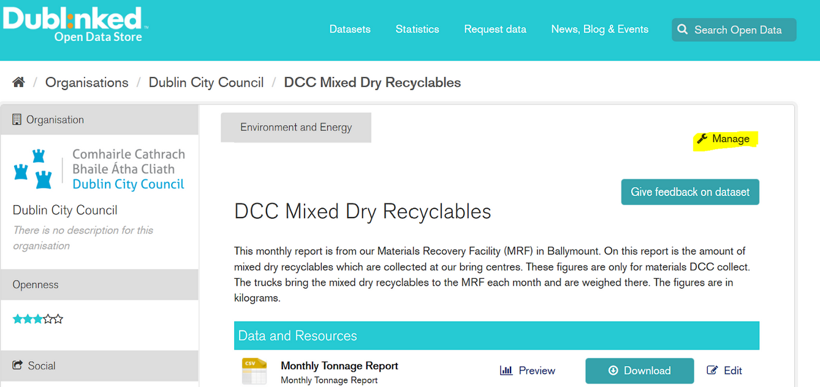This screenshot has height=387, width=820.
Task: Click the Organisation building icon in sidebar
Action: [17, 120]
